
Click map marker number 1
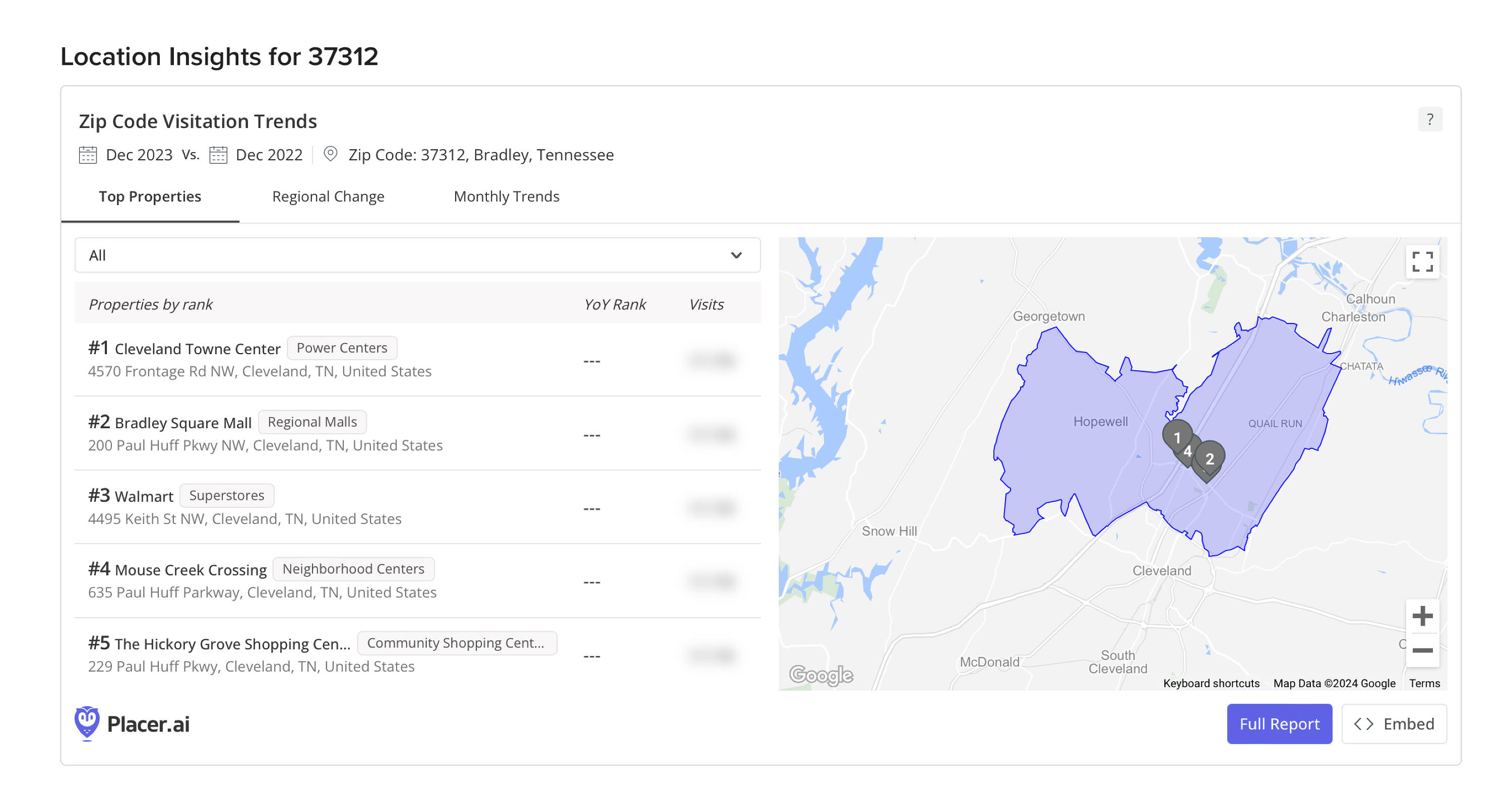tap(1176, 437)
